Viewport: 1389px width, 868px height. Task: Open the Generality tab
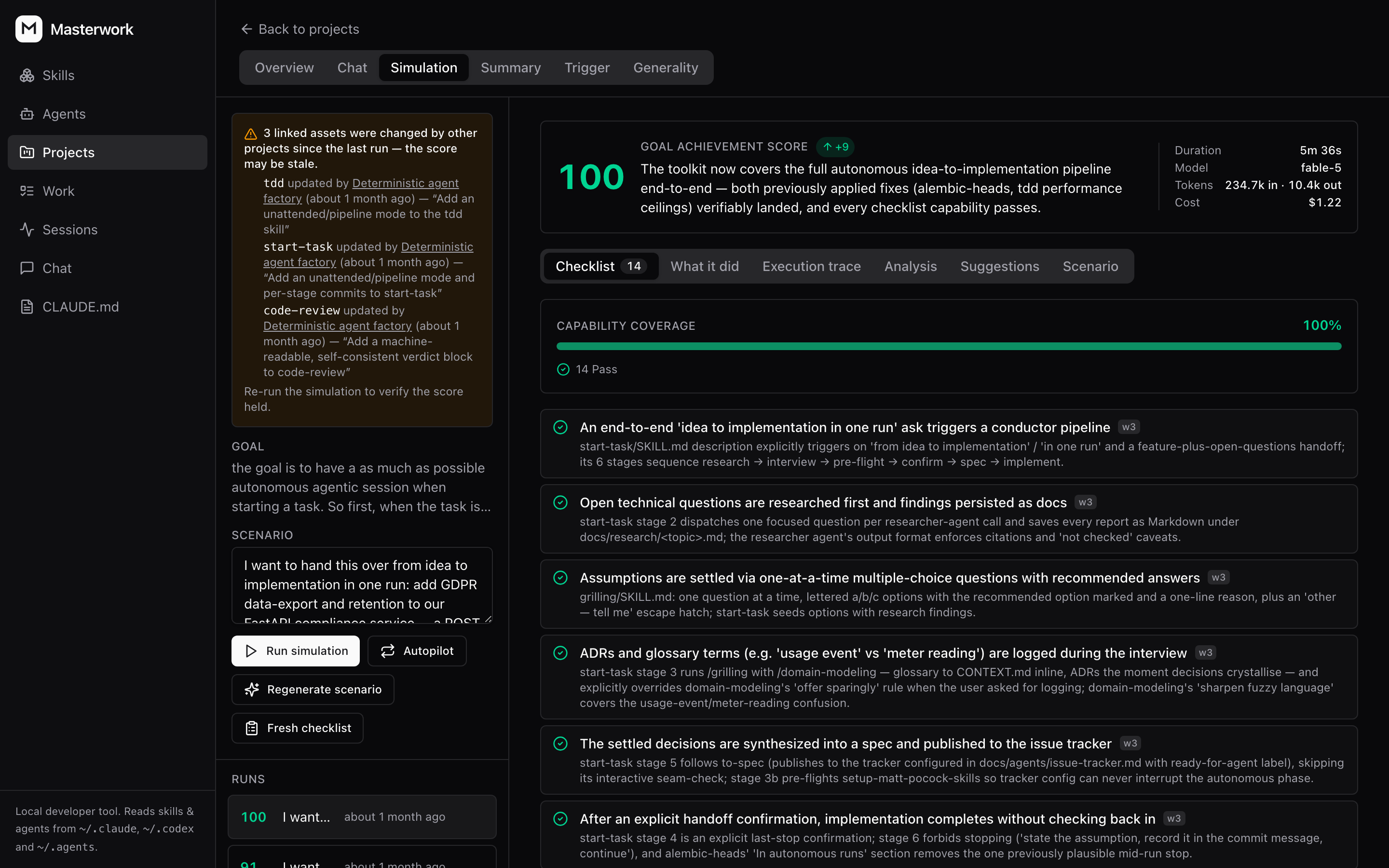pyautogui.click(x=666, y=68)
